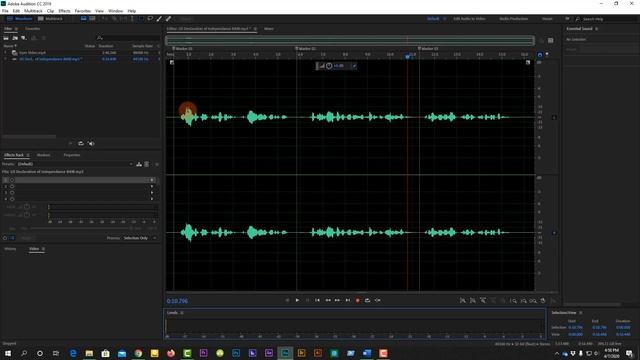Image resolution: width=640 pixels, height=360 pixels.
Task: Toggle power for effect slot 2
Action: [12, 187]
